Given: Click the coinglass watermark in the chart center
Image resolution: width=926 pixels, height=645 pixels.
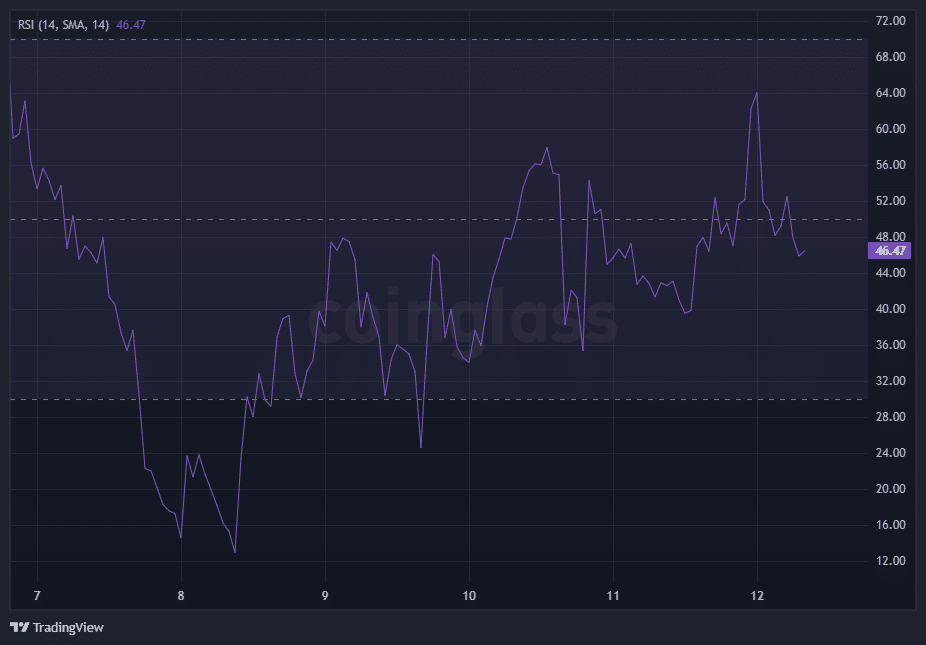Looking at the screenshot, I should (463, 318).
